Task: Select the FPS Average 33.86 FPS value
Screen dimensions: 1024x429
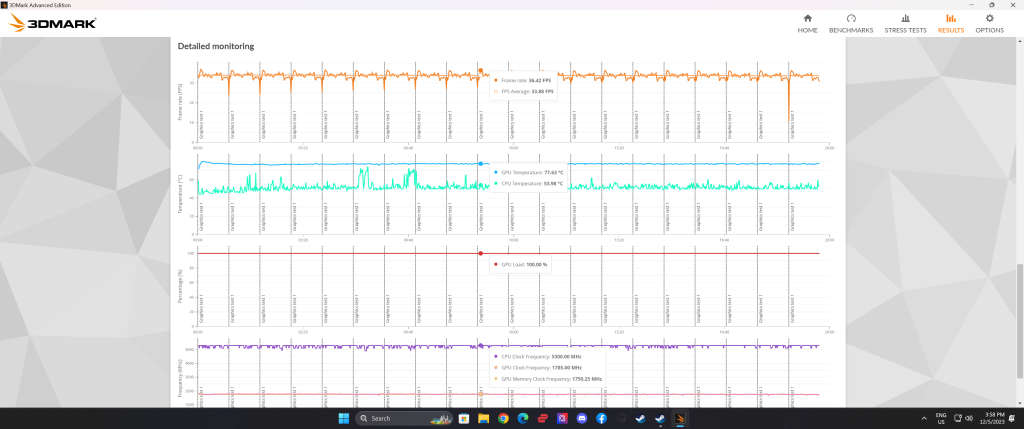Action: click(526, 91)
